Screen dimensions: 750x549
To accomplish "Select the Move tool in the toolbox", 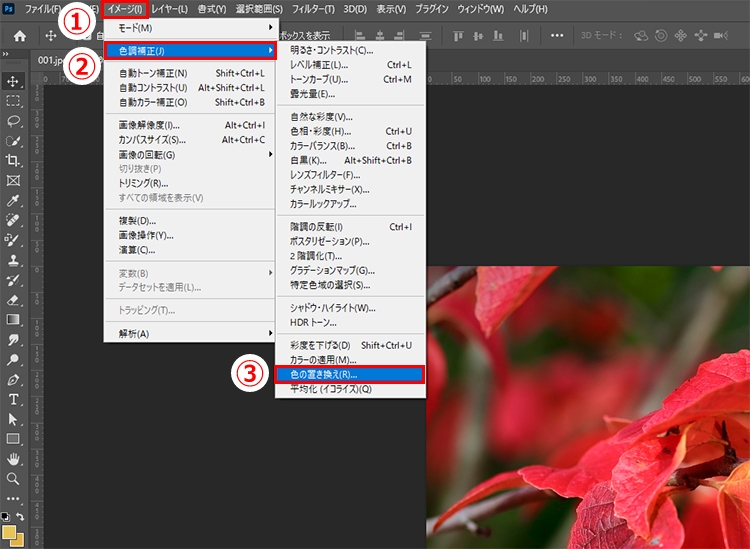I will click(13, 81).
